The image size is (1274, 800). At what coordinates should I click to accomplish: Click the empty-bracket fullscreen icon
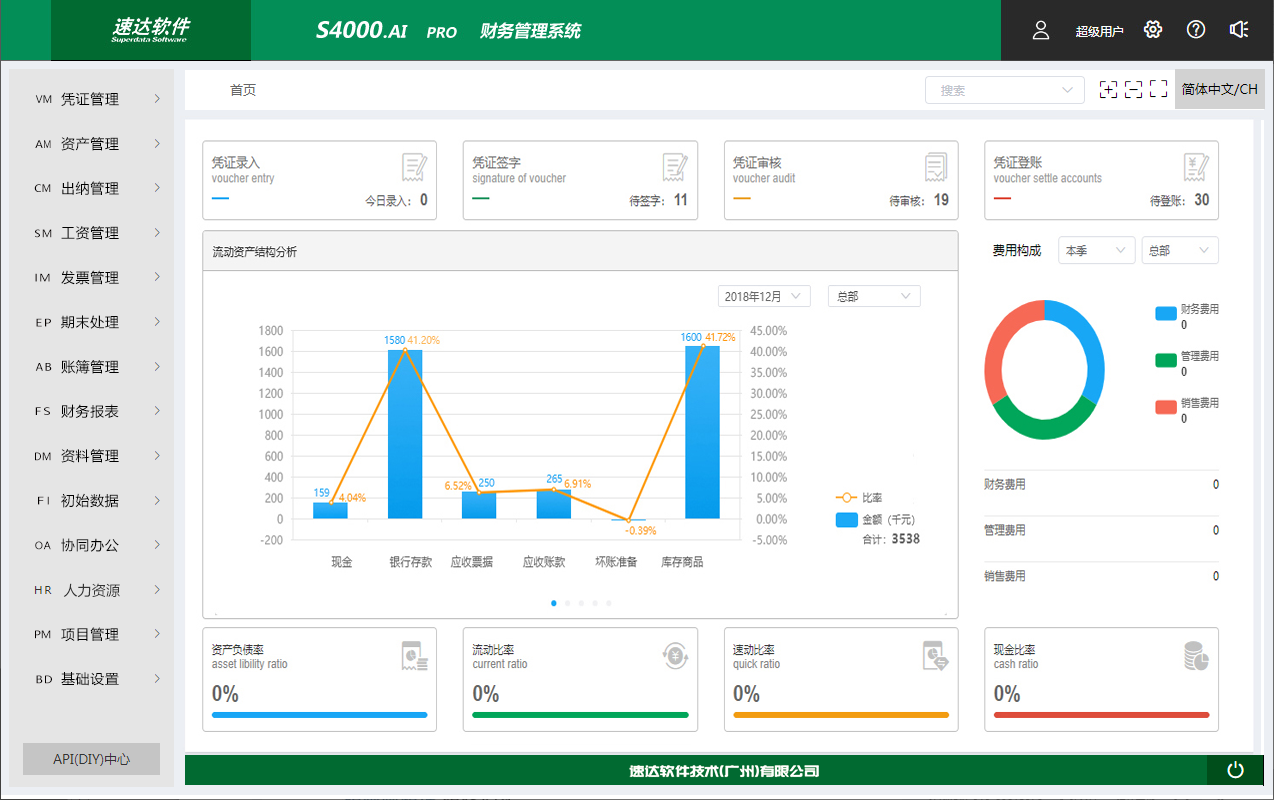pos(1158,90)
